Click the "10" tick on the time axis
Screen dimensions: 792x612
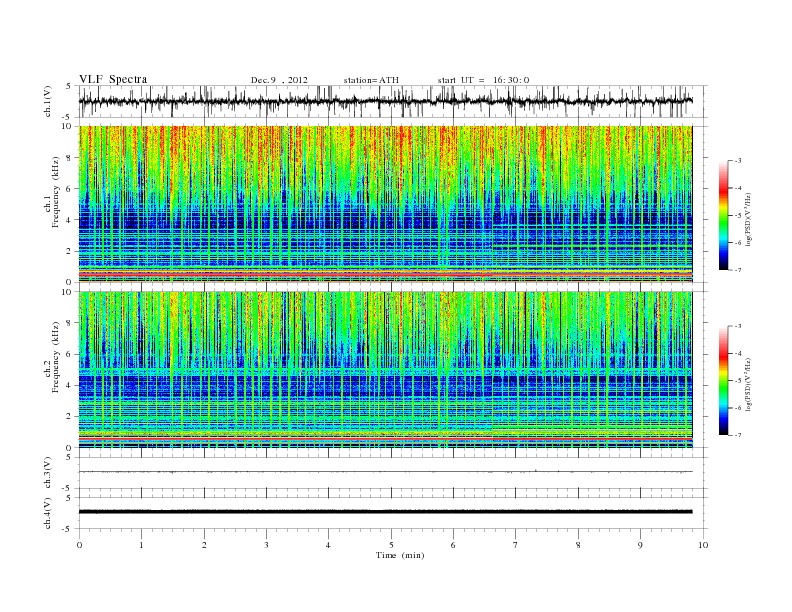click(x=703, y=545)
